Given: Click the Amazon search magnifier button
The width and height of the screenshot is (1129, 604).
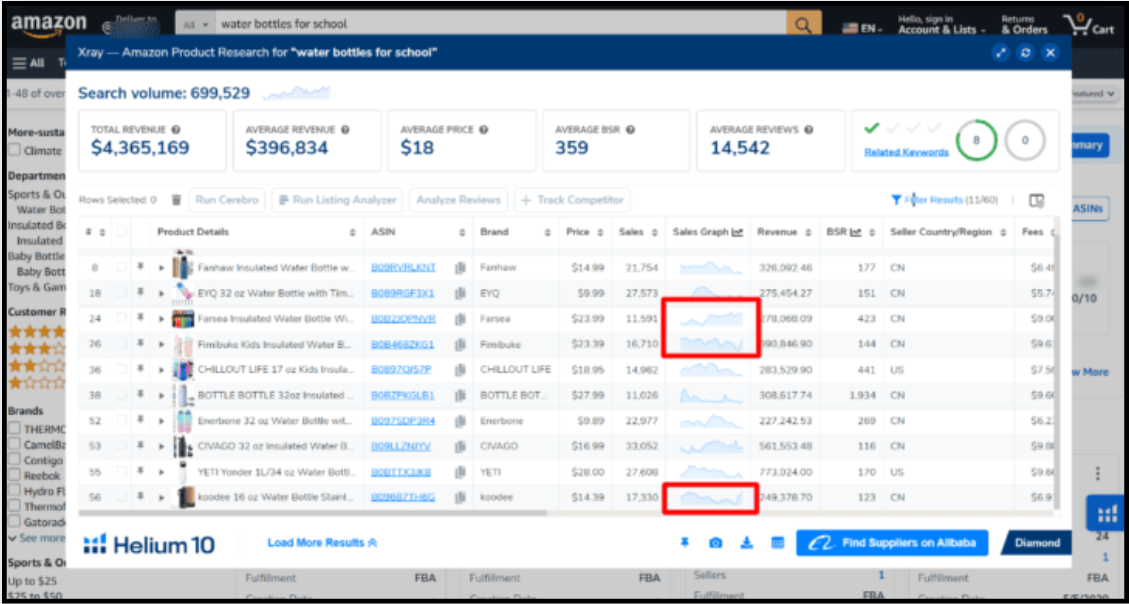Looking at the screenshot, I should [x=800, y=24].
